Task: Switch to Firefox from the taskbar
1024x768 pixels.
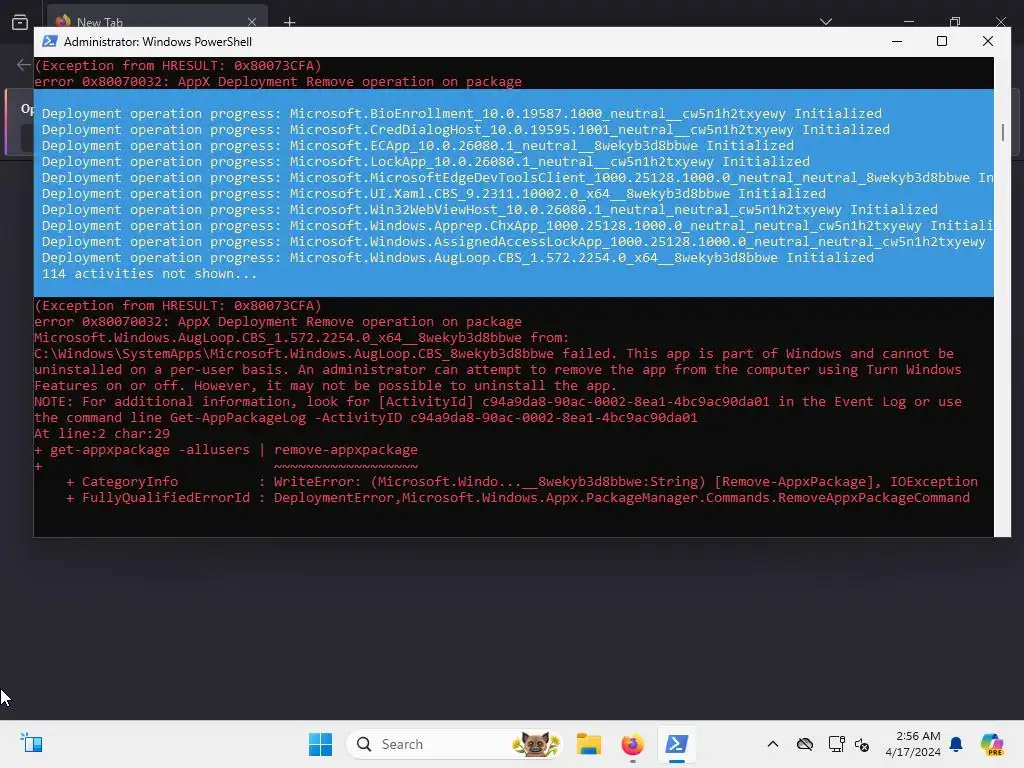Action: [x=632, y=744]
